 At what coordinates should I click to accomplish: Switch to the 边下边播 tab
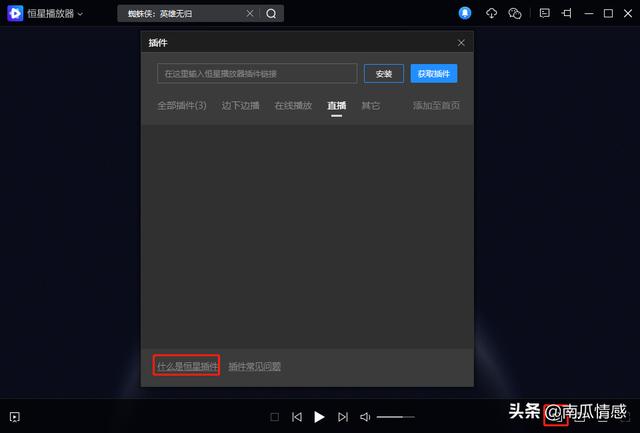[240, 106]
